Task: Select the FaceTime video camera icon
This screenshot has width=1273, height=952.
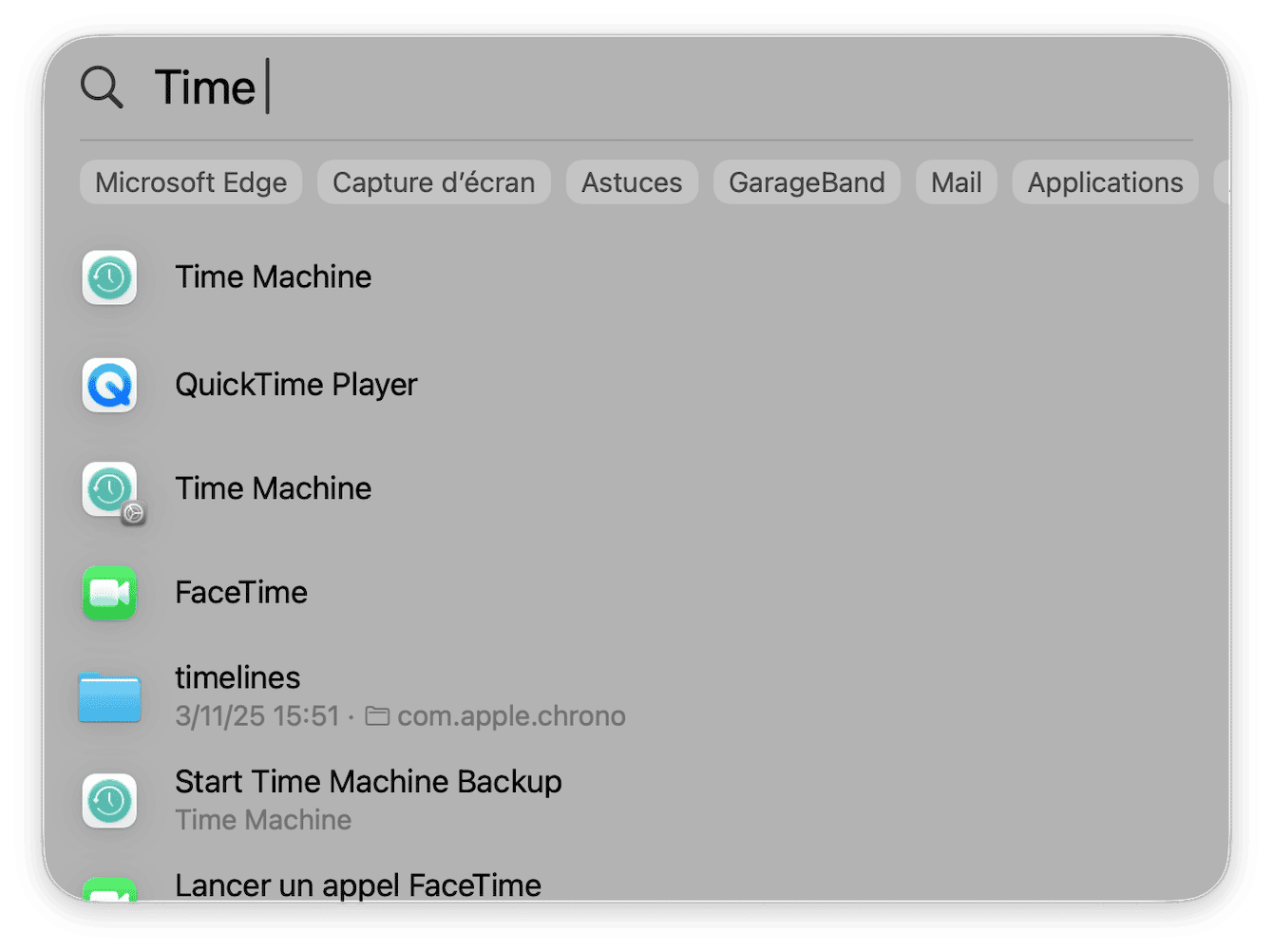Action: (109, 592)
